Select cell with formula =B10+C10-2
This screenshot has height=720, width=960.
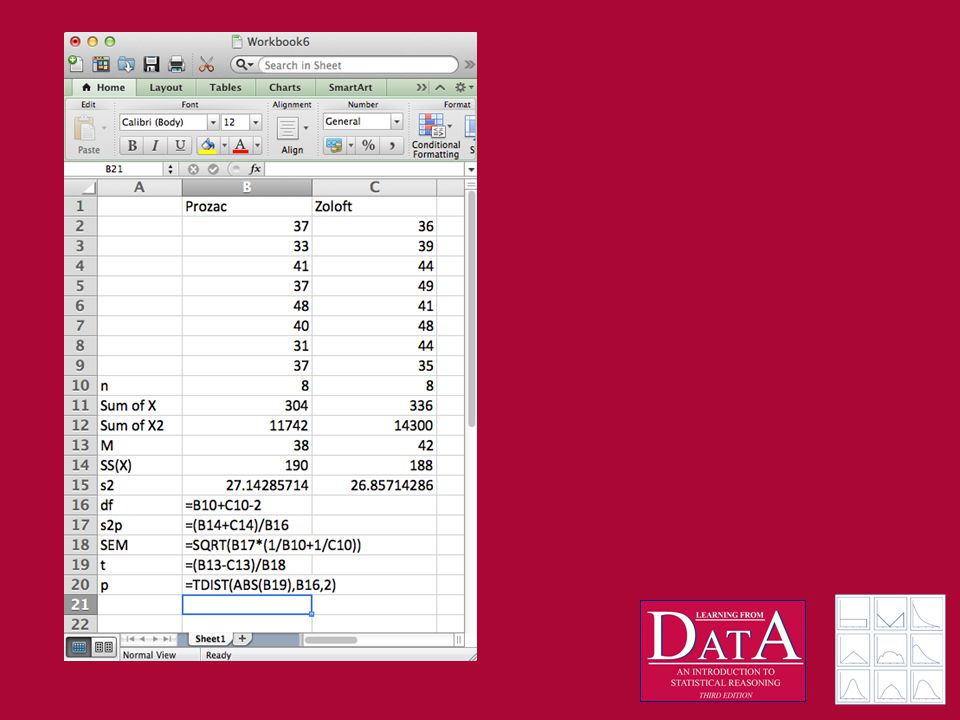coord(247,505)
